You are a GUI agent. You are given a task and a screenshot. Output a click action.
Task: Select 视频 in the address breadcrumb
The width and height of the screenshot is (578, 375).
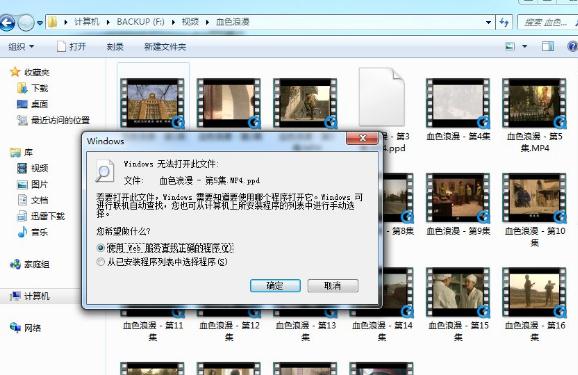[x=190, y=22]
